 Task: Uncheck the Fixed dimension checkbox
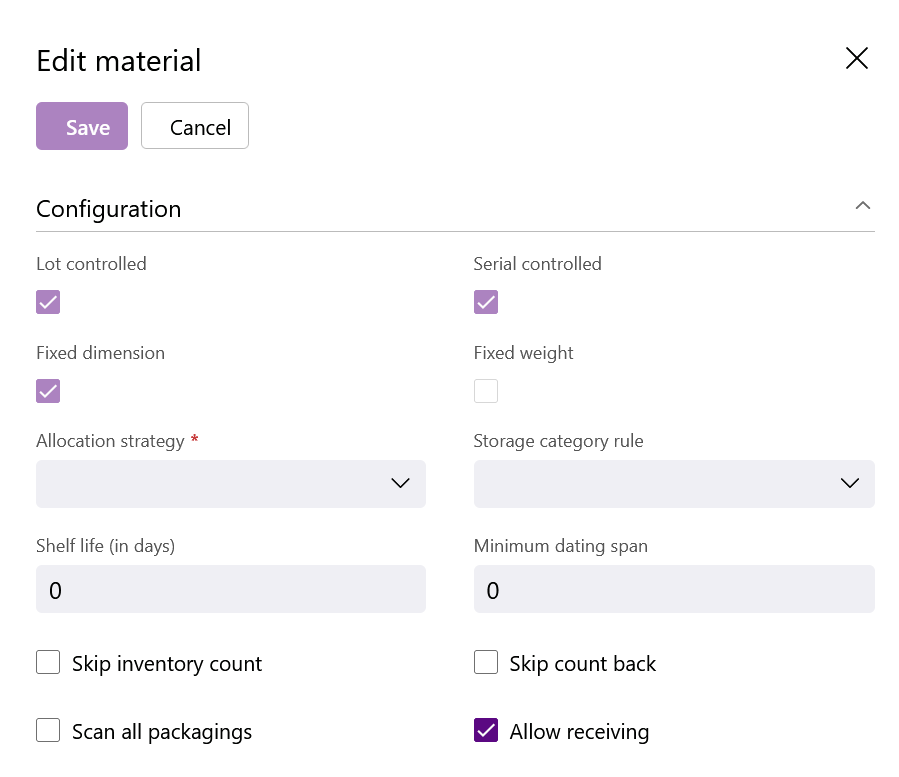pyautogui.click(x=48, y=391)
